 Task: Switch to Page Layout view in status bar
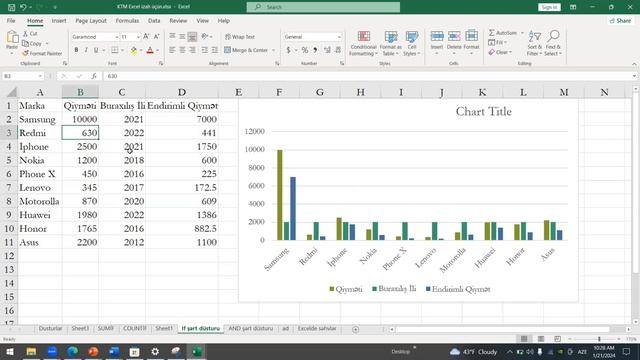(x=541, y=339)
